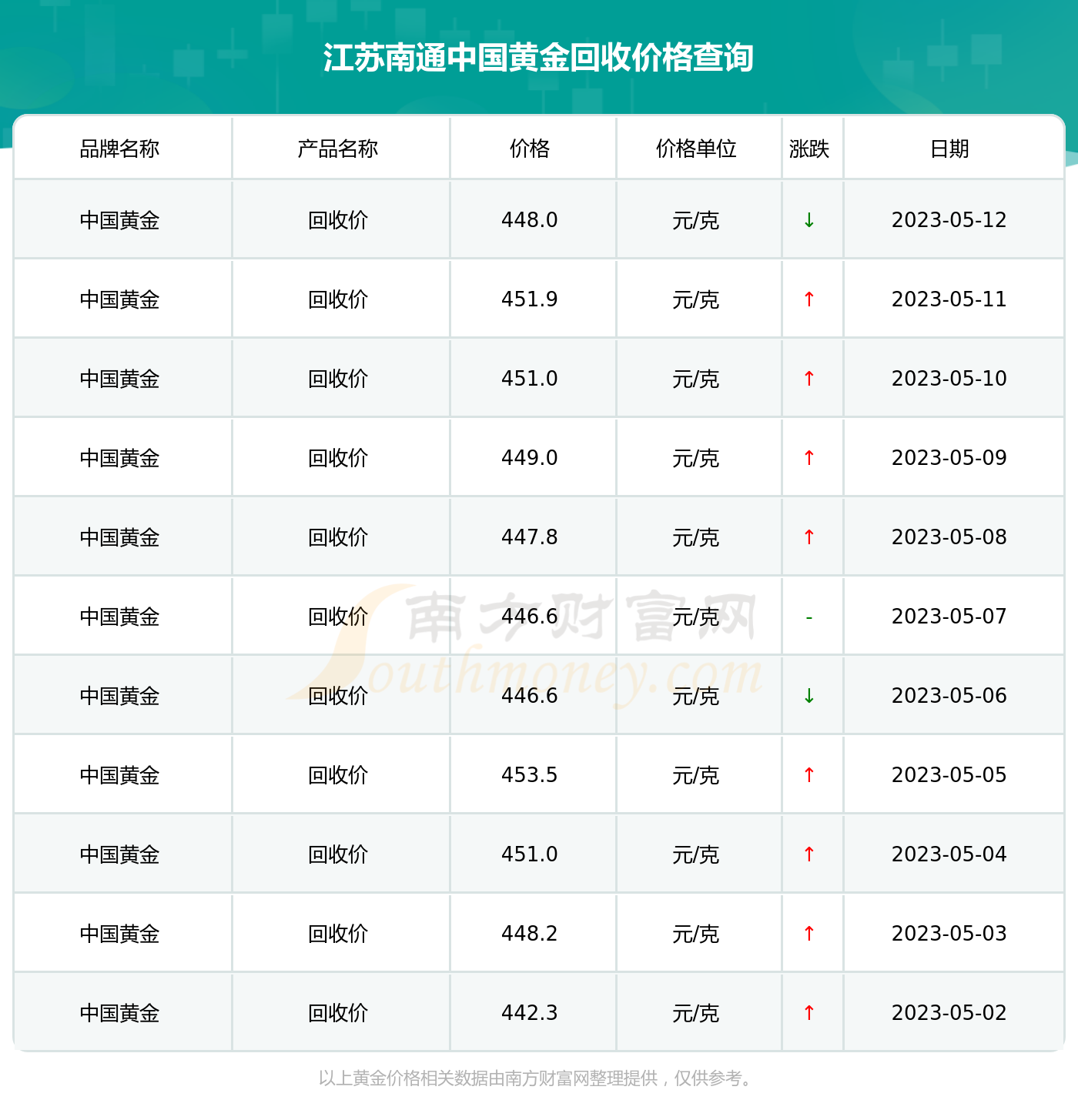
Task: Click the date 2023-05-03
Action: [949, 934]
